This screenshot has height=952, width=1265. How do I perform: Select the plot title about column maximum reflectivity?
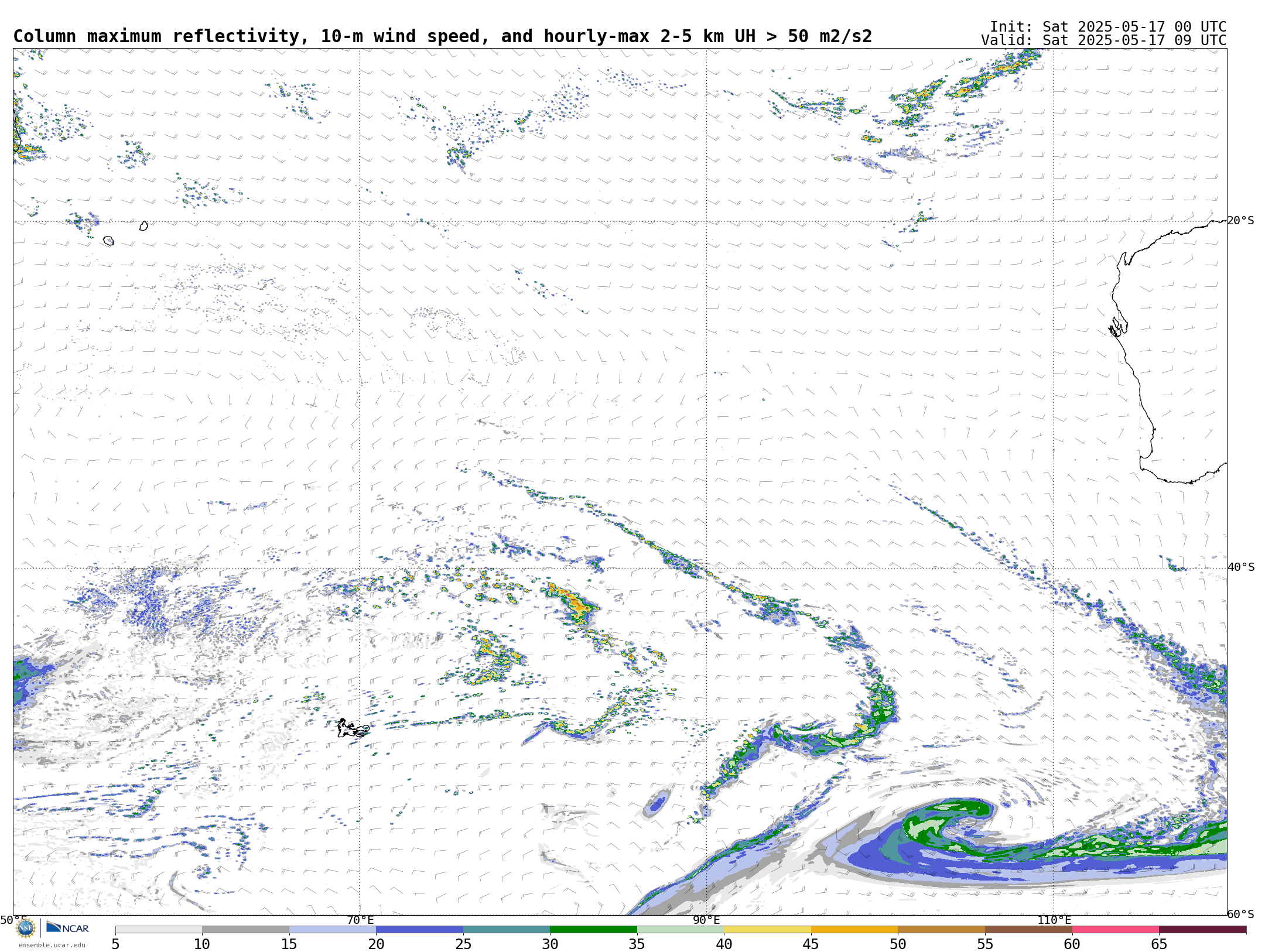click(443, 36)
